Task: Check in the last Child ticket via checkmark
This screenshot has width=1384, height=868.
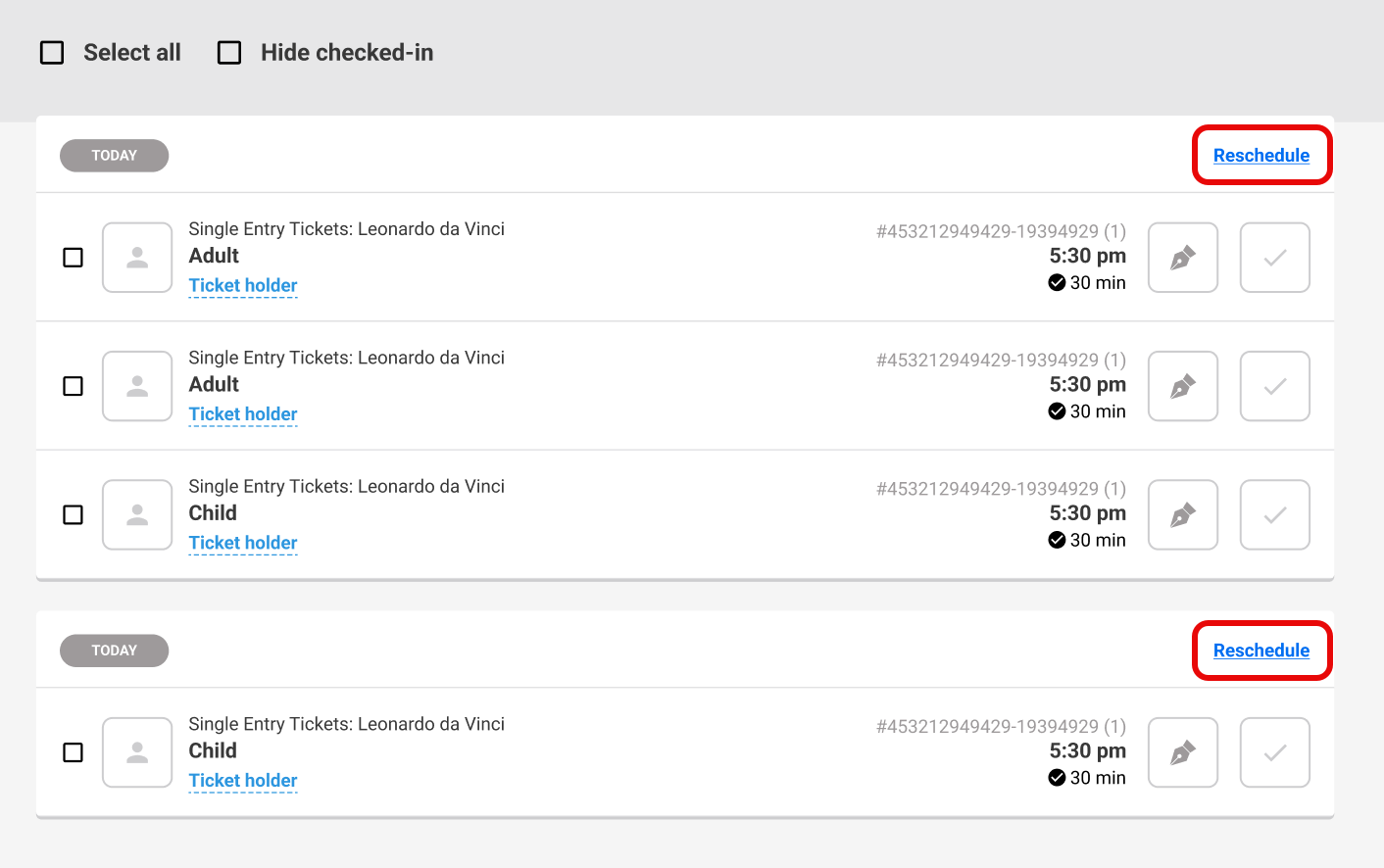Action: [x=1275, y=752]
